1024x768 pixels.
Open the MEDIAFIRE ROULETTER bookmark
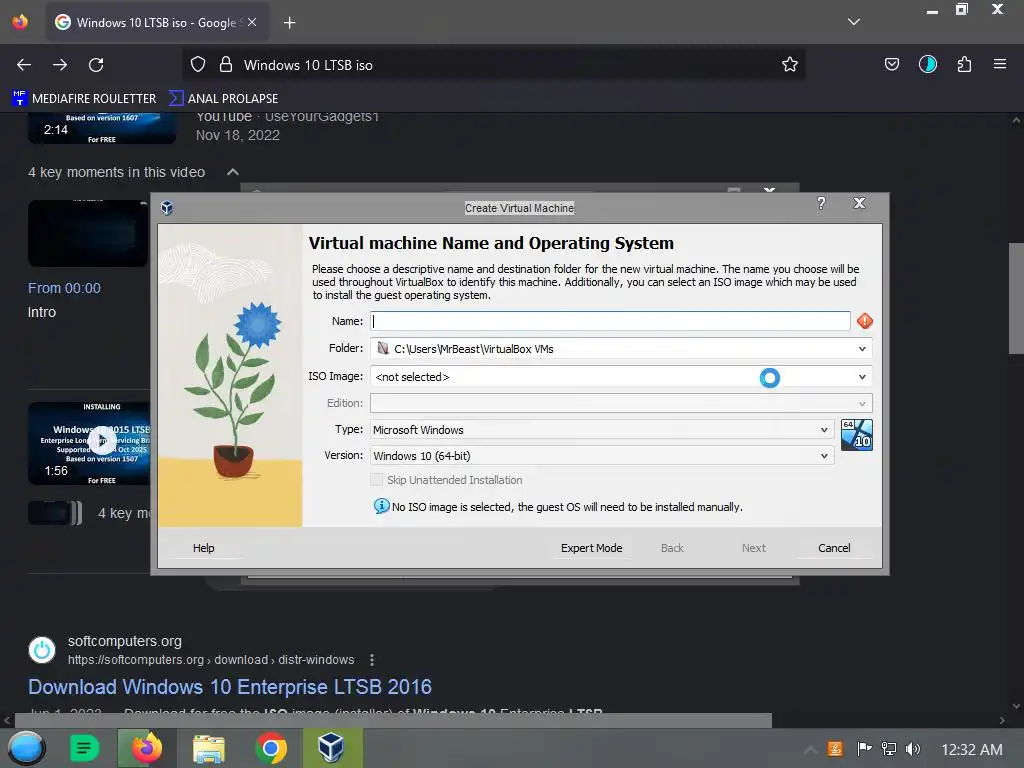(x=84, y=99)
